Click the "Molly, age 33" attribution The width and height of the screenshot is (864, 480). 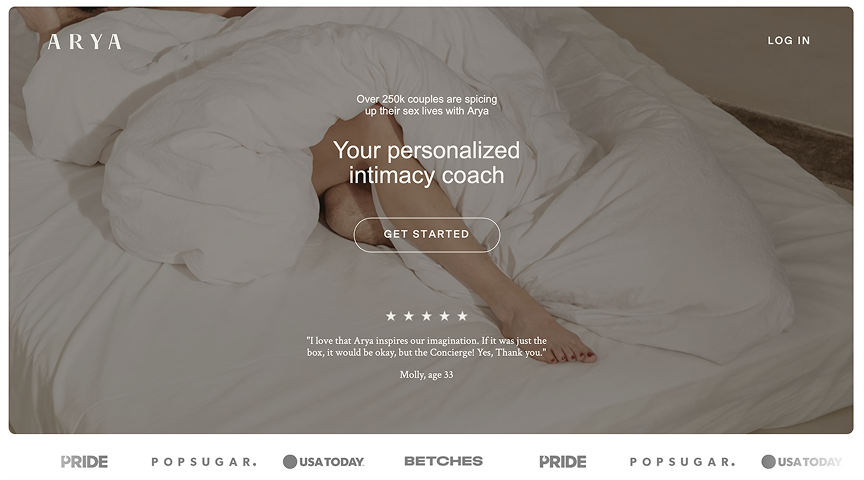pyautogui.click(x=426, y=375)
